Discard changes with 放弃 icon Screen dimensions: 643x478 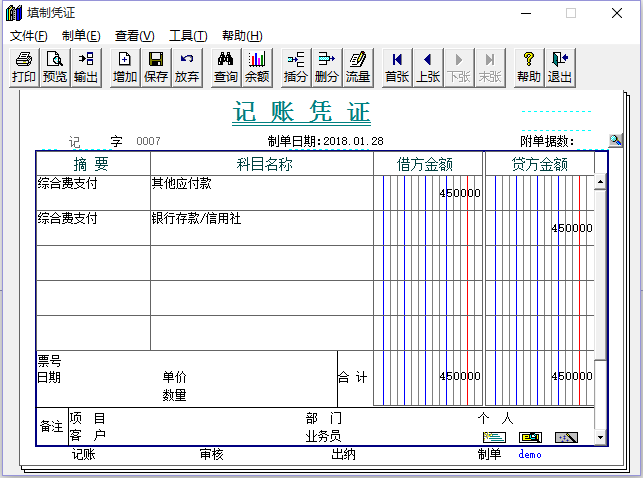[x=187, y=67]
